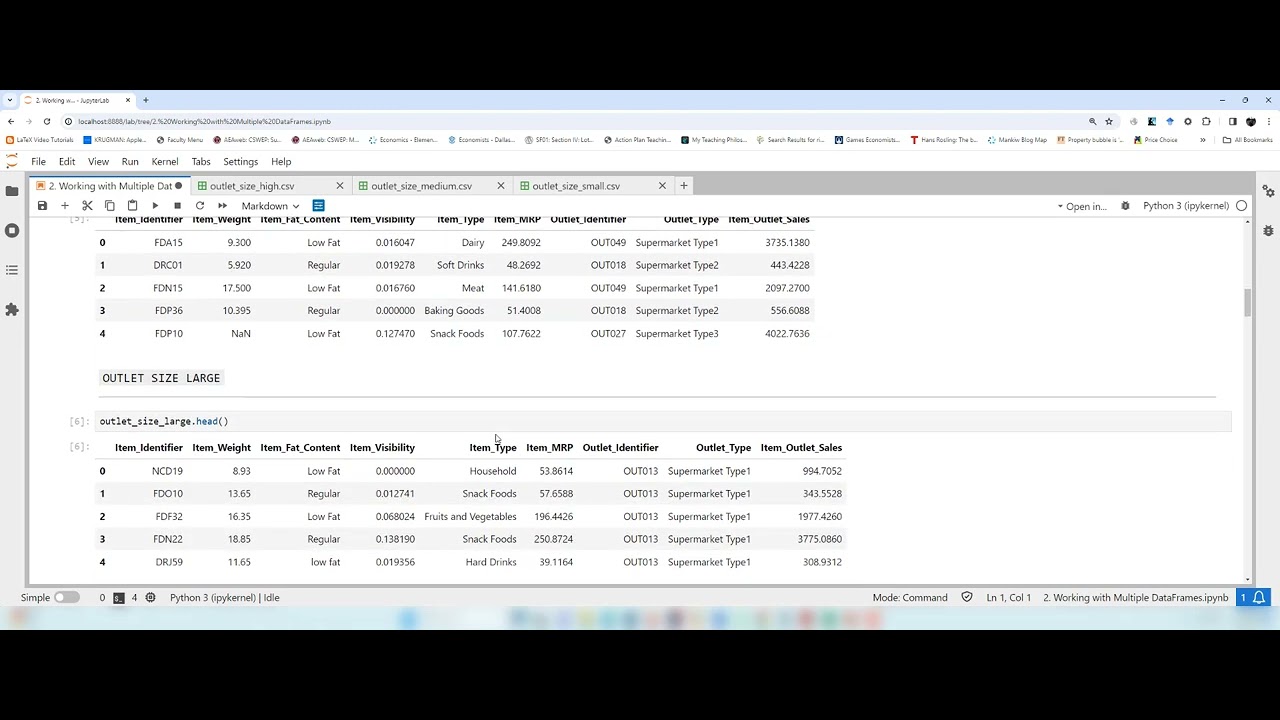Interrupt the kernel with the stop icon
The width and height of the screenshot is (1280, 720).
click(x=177, y=206)
